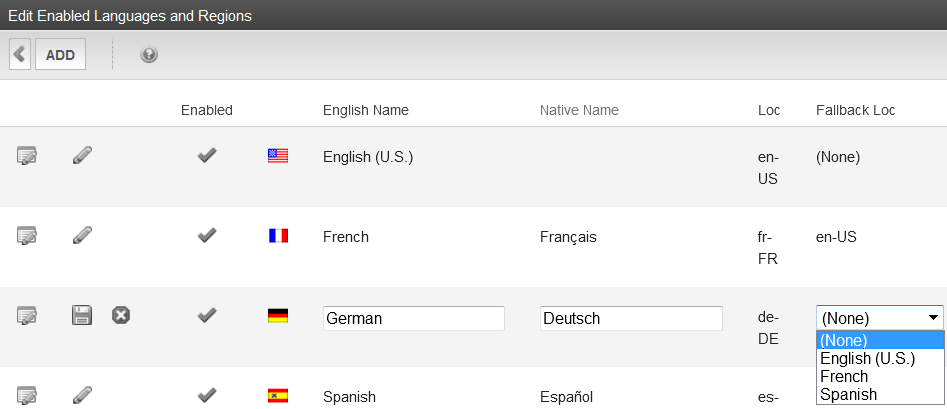947x409 pixels.
Task: Click the French flag icon
Action: (278, 236)
